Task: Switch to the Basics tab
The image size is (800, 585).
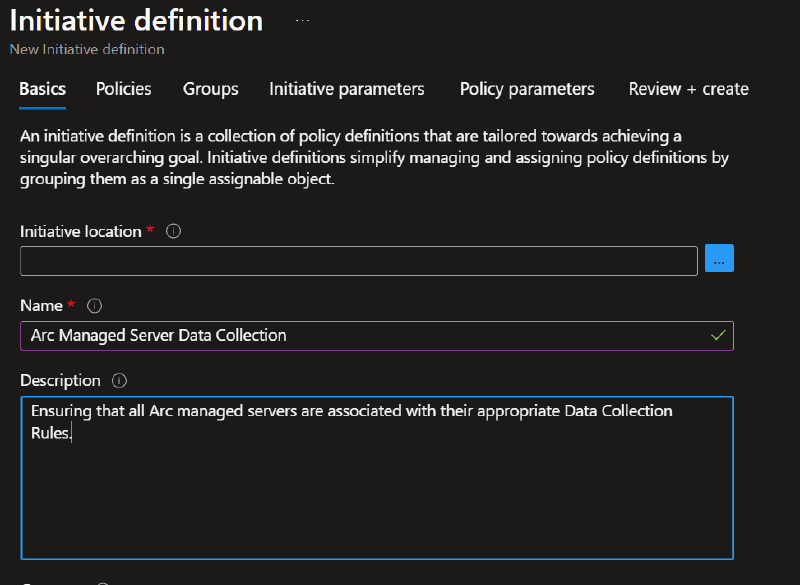Action: [42, 89]
